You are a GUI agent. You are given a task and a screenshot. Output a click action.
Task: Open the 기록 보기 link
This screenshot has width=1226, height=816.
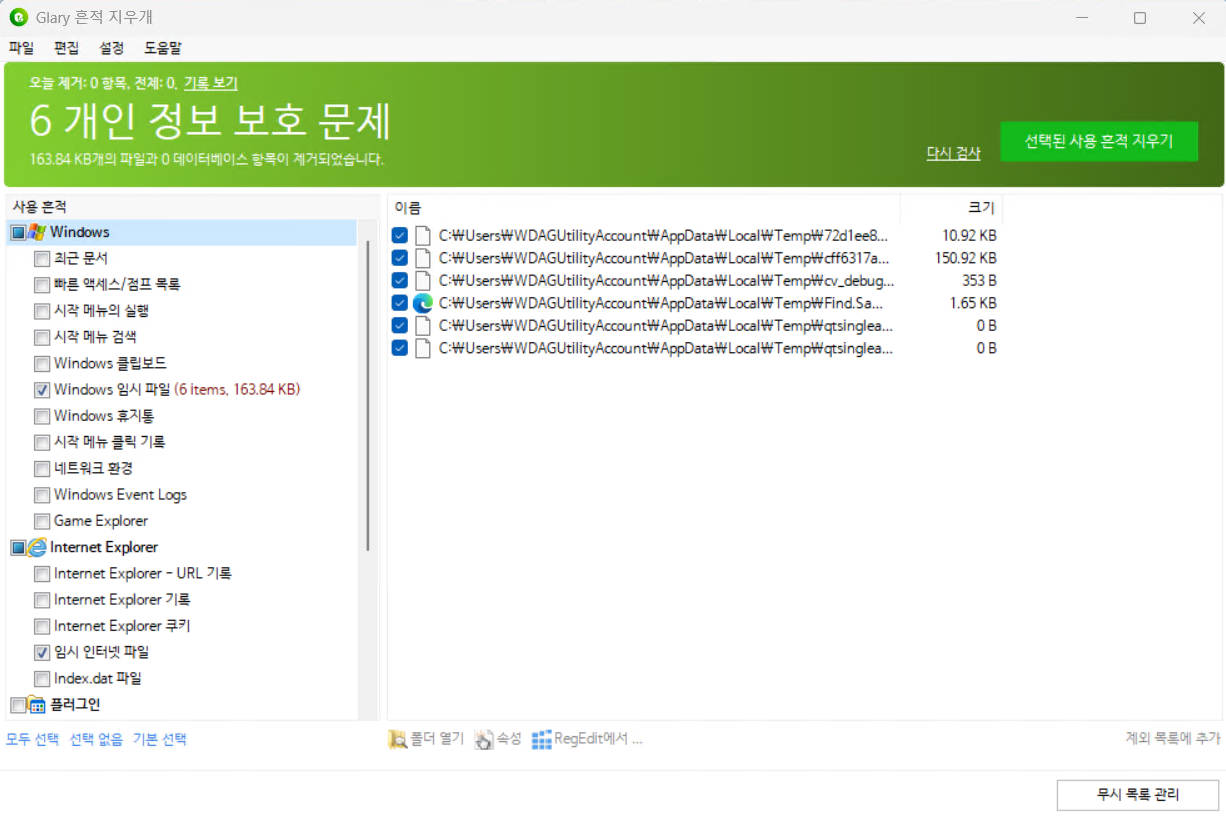(210, 83)
